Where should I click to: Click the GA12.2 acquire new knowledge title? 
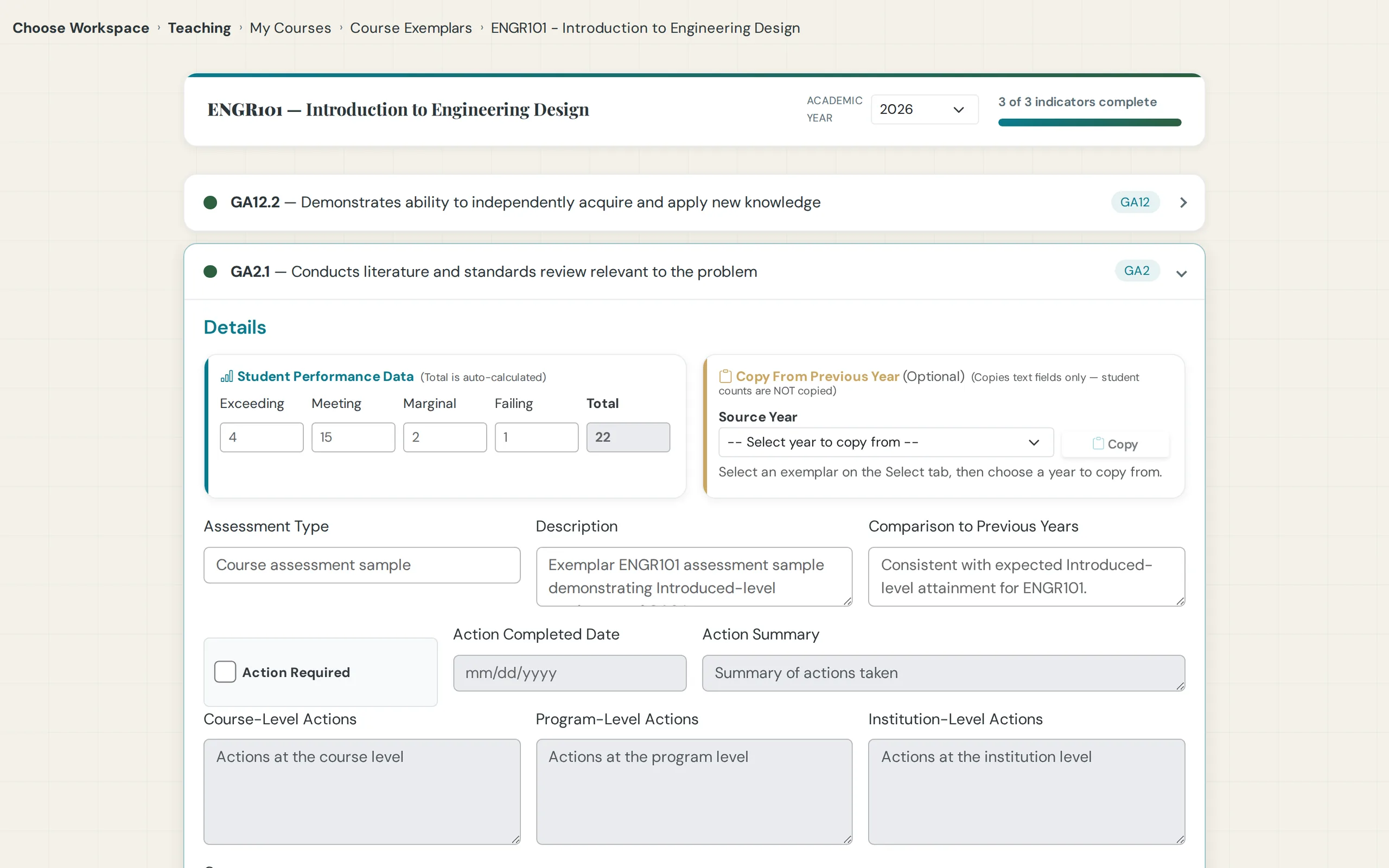(525, 202)
